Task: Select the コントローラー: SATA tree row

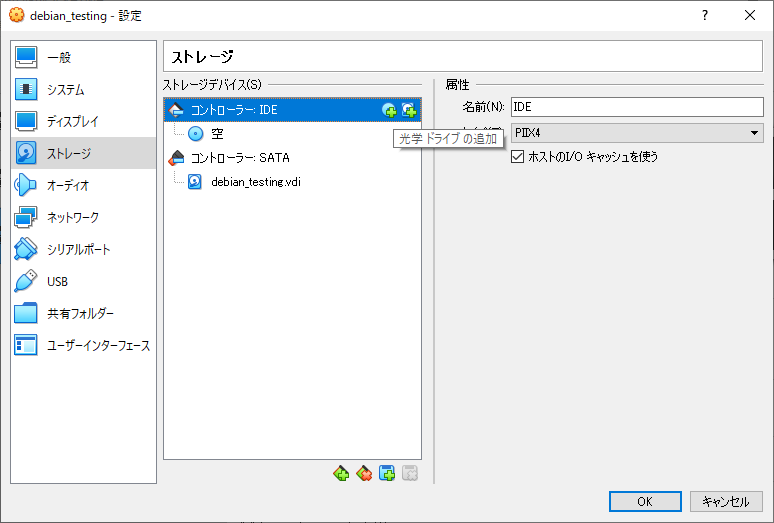Action: pos(292,158)
